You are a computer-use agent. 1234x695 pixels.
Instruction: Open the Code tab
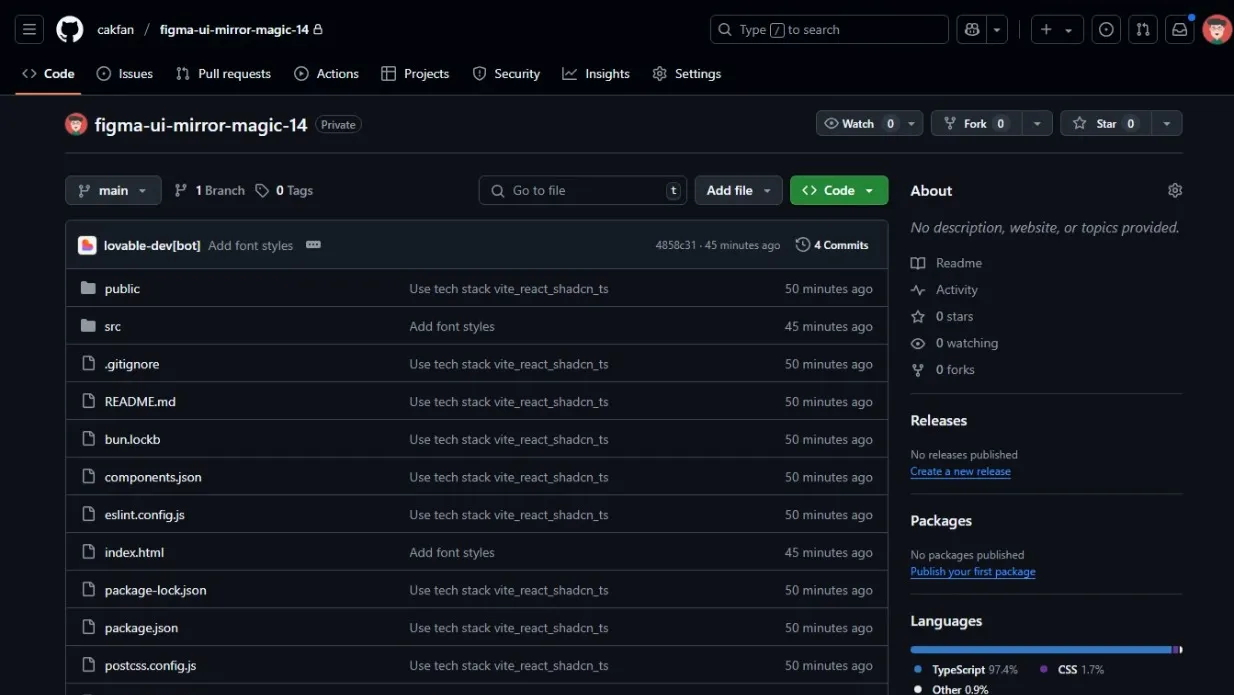click(48, 74)
